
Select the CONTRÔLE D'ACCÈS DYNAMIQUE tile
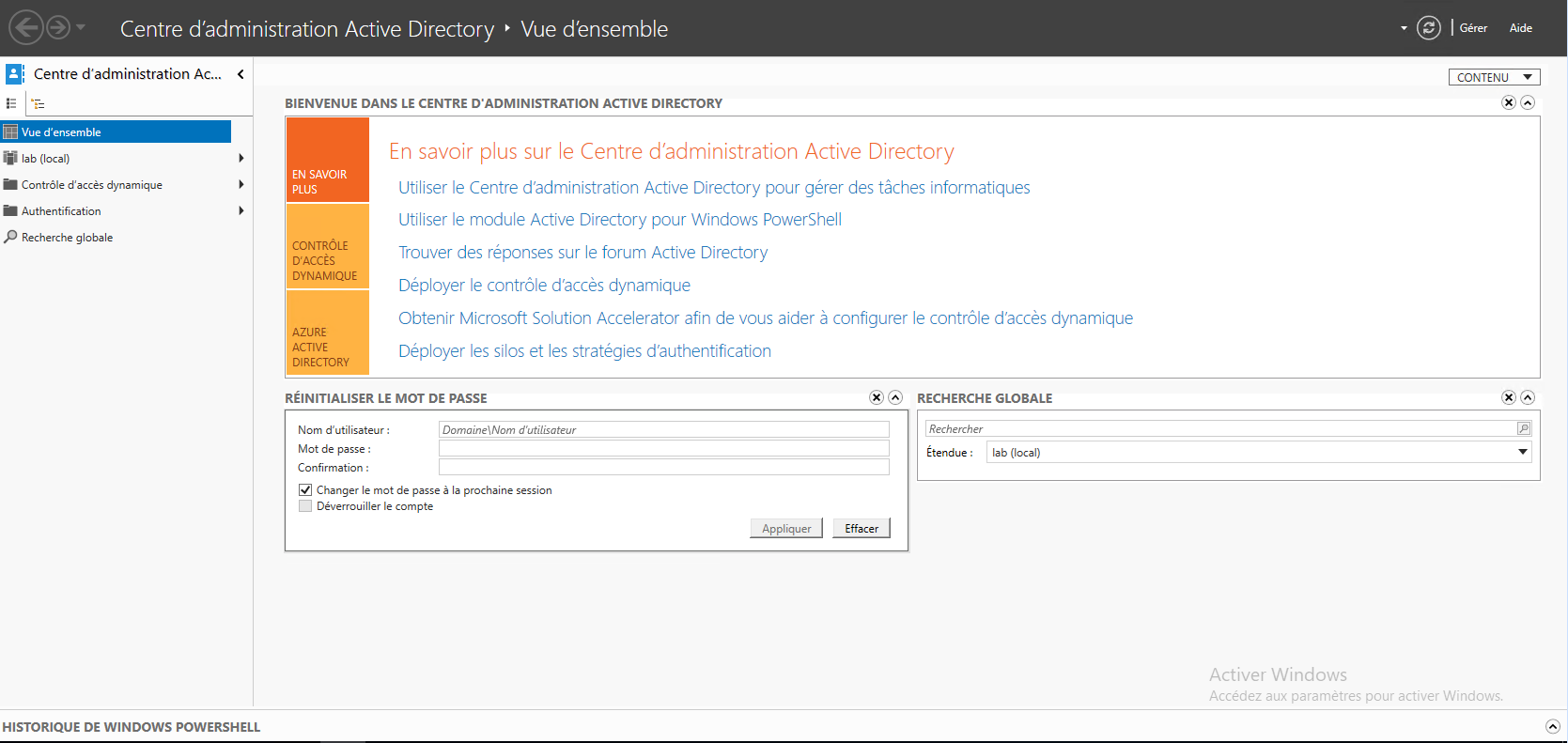tap(328, 246)
